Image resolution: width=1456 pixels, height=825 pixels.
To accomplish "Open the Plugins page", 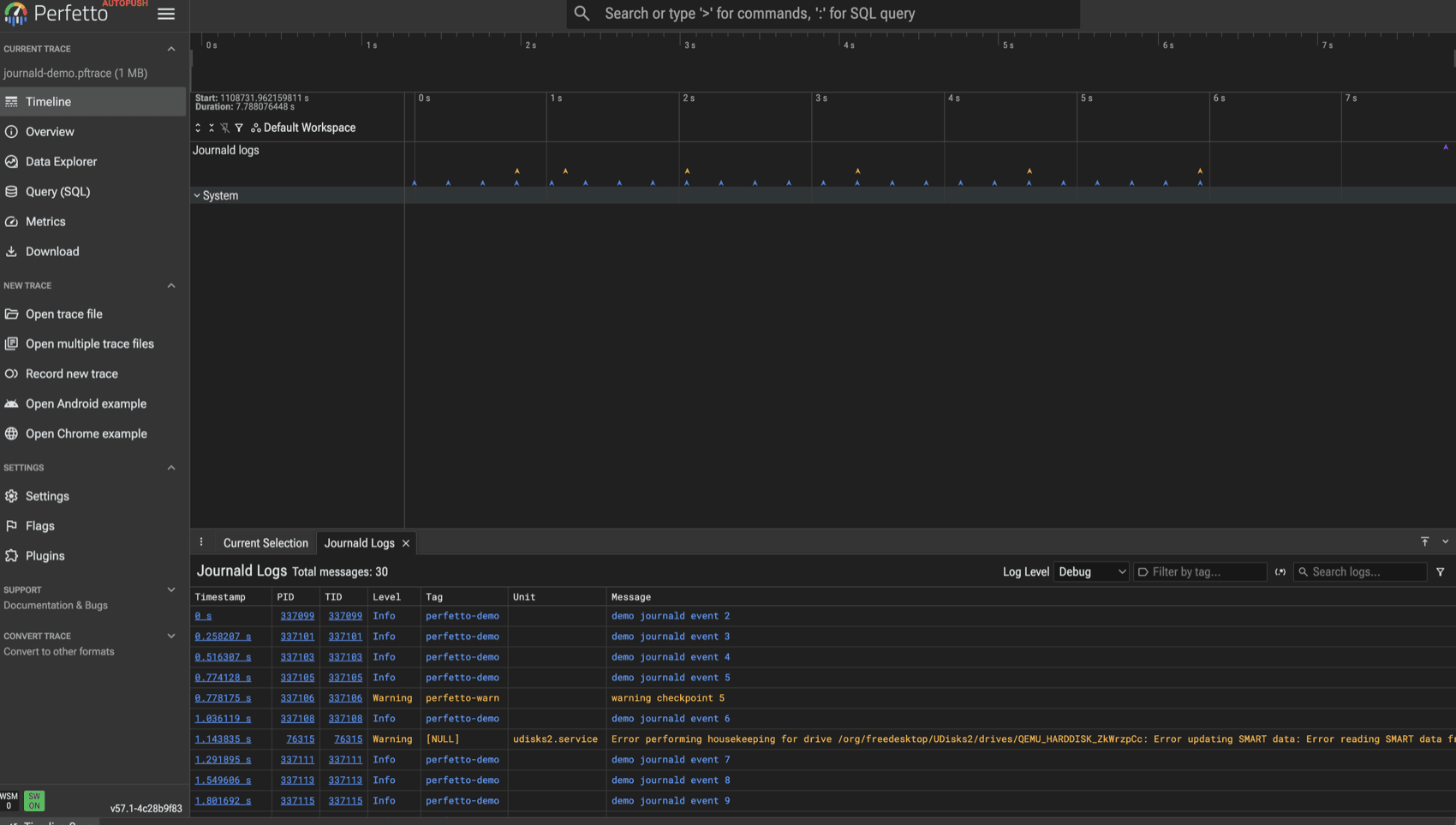I will (x=92, y=557).
